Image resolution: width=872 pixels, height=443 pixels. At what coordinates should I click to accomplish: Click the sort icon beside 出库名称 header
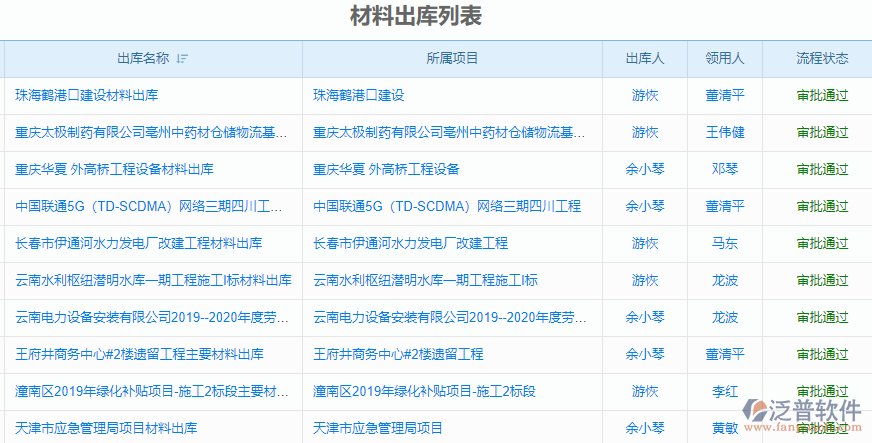click(182, 59)
